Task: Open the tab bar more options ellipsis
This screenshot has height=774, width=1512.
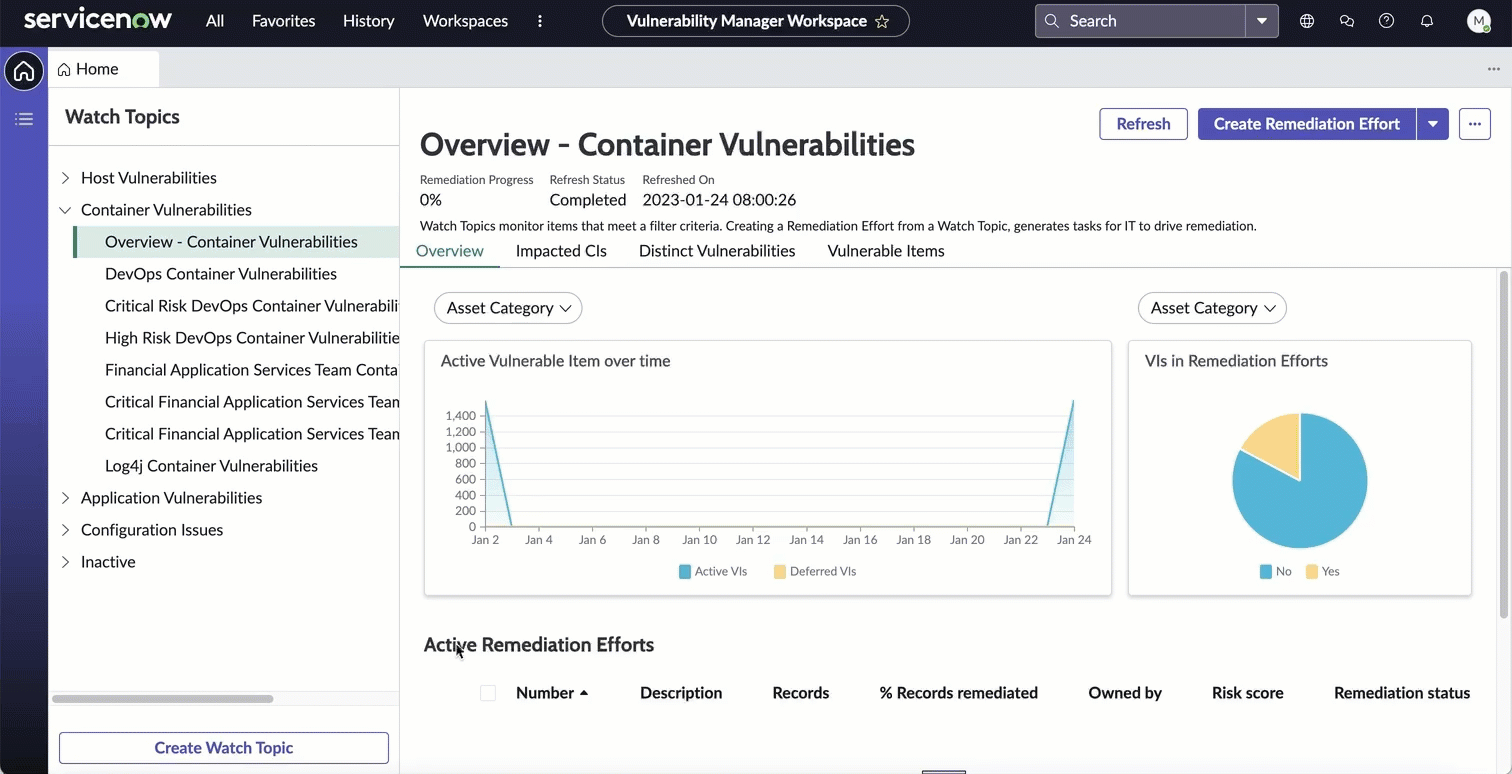Action: pyautogui.click(x=1493, y=69)
